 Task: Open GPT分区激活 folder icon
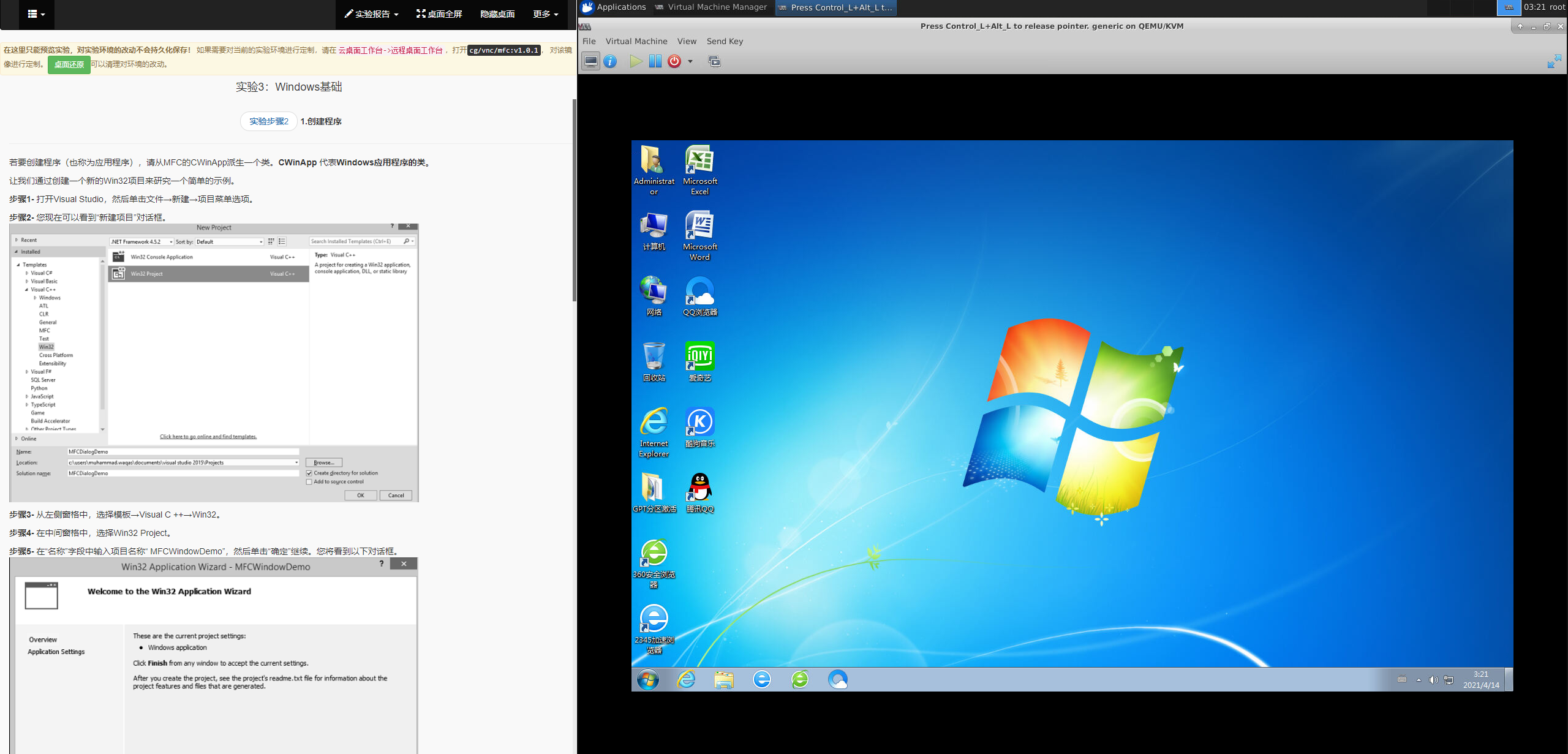tap(654, 493)
